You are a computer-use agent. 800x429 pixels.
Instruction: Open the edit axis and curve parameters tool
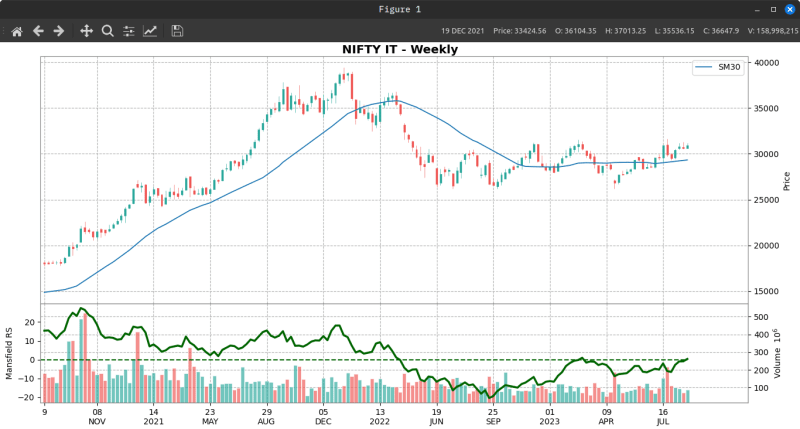[x=149, y=31]
